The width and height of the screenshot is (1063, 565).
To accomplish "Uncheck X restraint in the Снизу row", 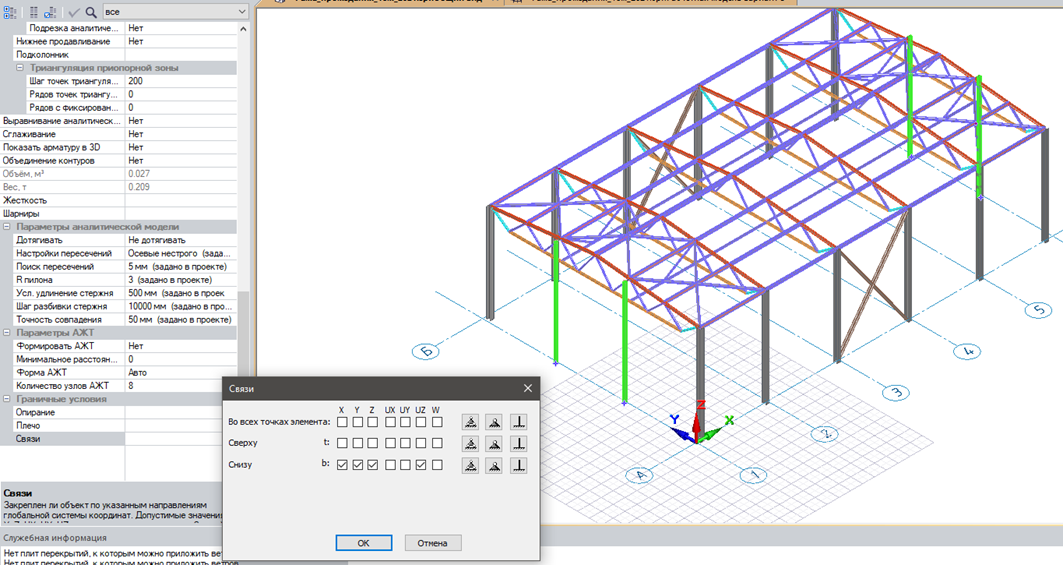I will point(342,465).
